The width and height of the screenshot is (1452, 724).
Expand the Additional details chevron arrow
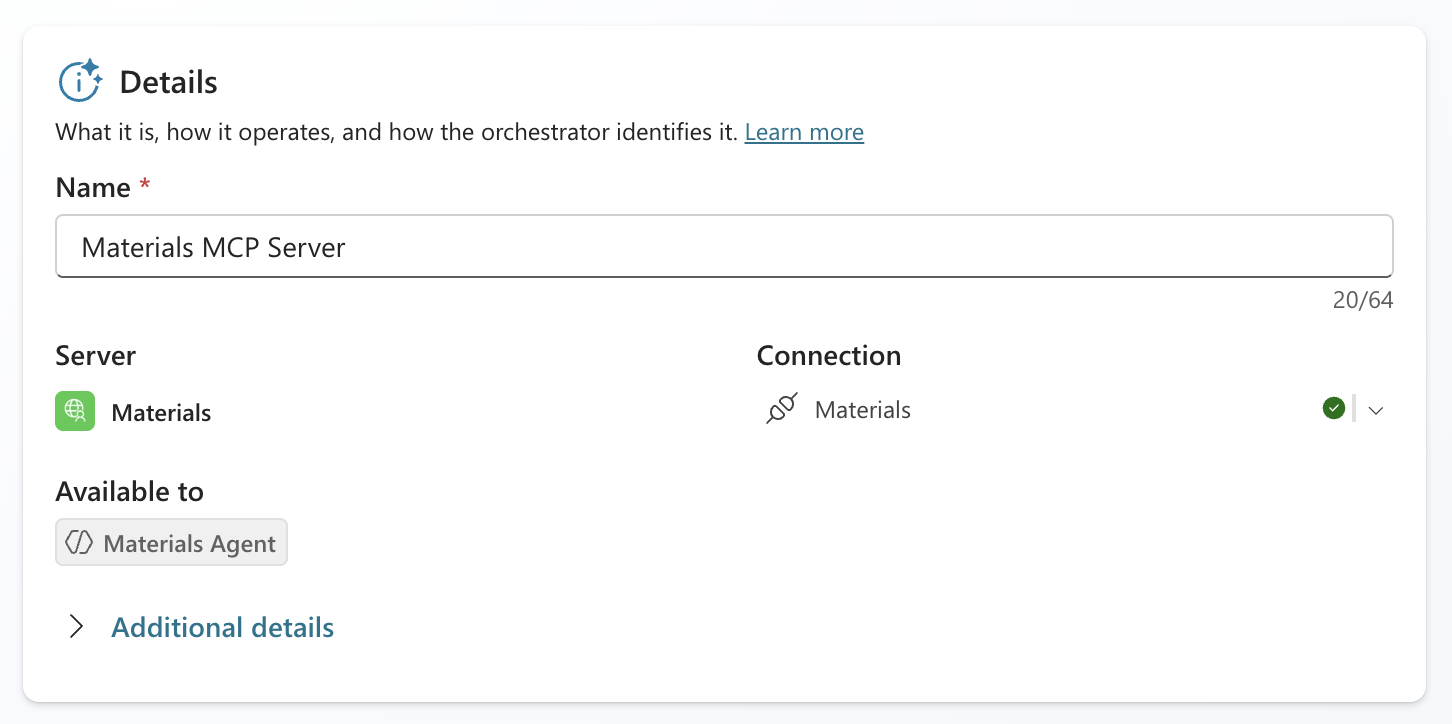point(76,627)
